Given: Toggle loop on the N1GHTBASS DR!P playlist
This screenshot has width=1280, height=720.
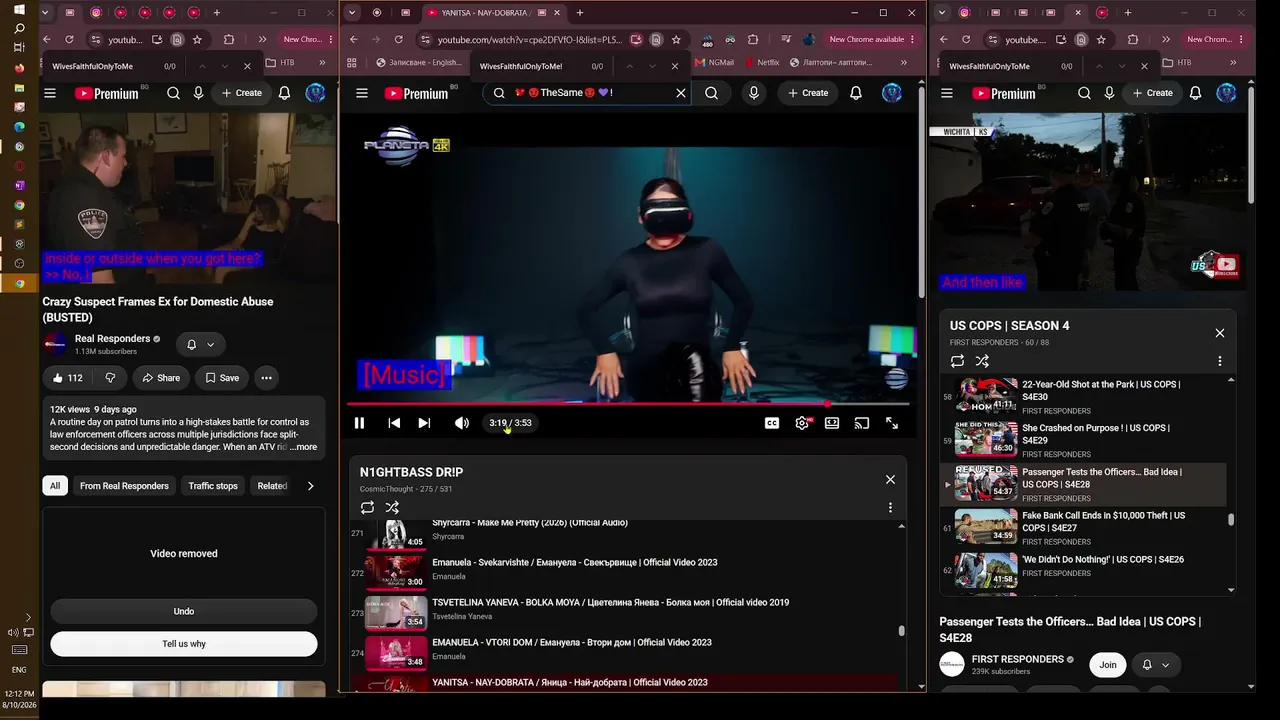Looking at the screenshot, I should [x=368, y=508].
